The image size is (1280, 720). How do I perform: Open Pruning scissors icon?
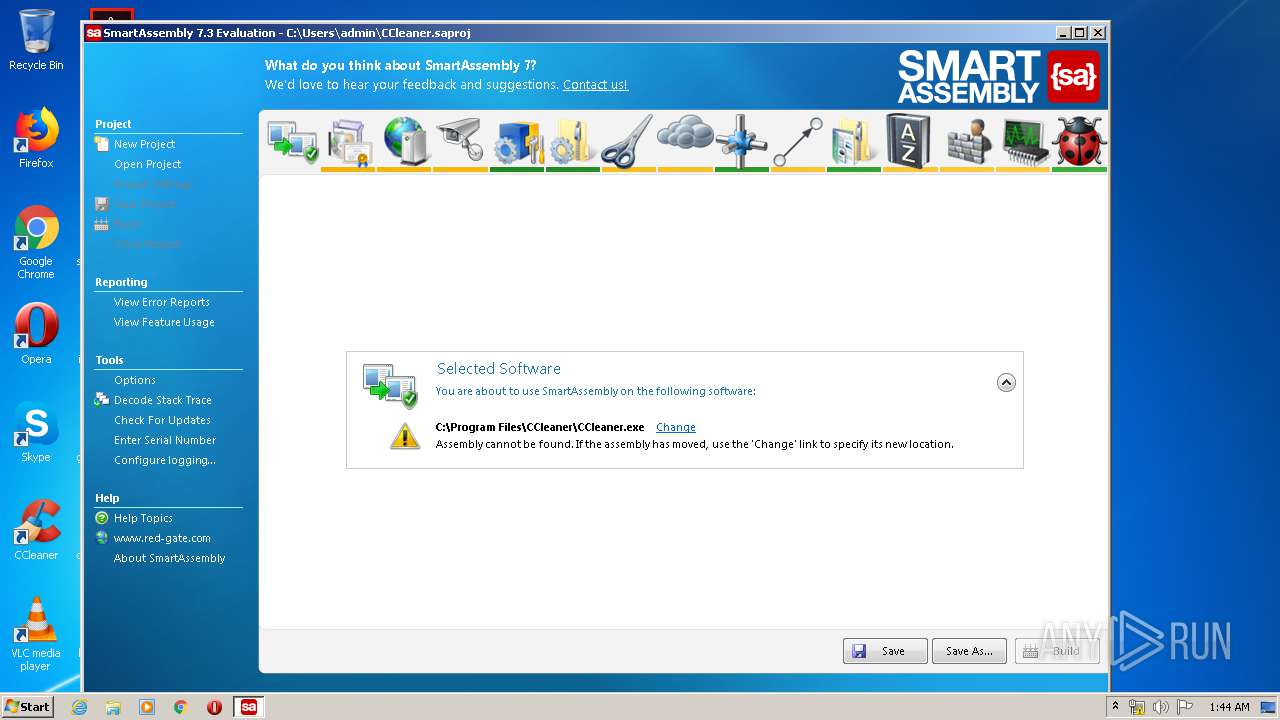(628, 141)
